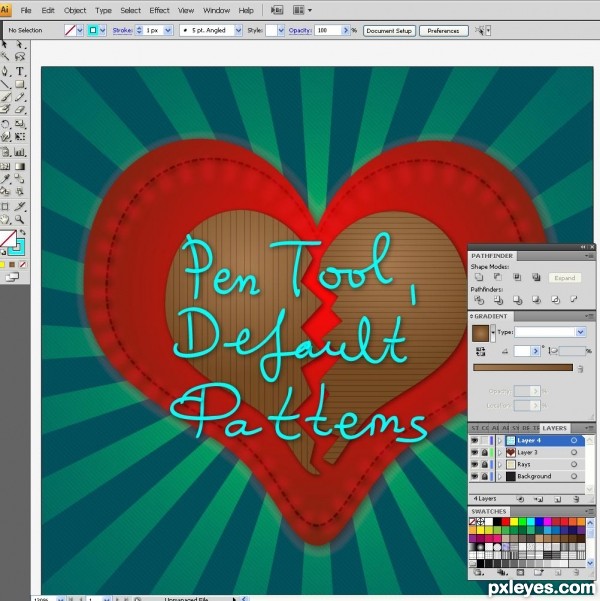Click the opacity value field
The height and width of the screenshot is (601, 600).
[x=327, y=30]
